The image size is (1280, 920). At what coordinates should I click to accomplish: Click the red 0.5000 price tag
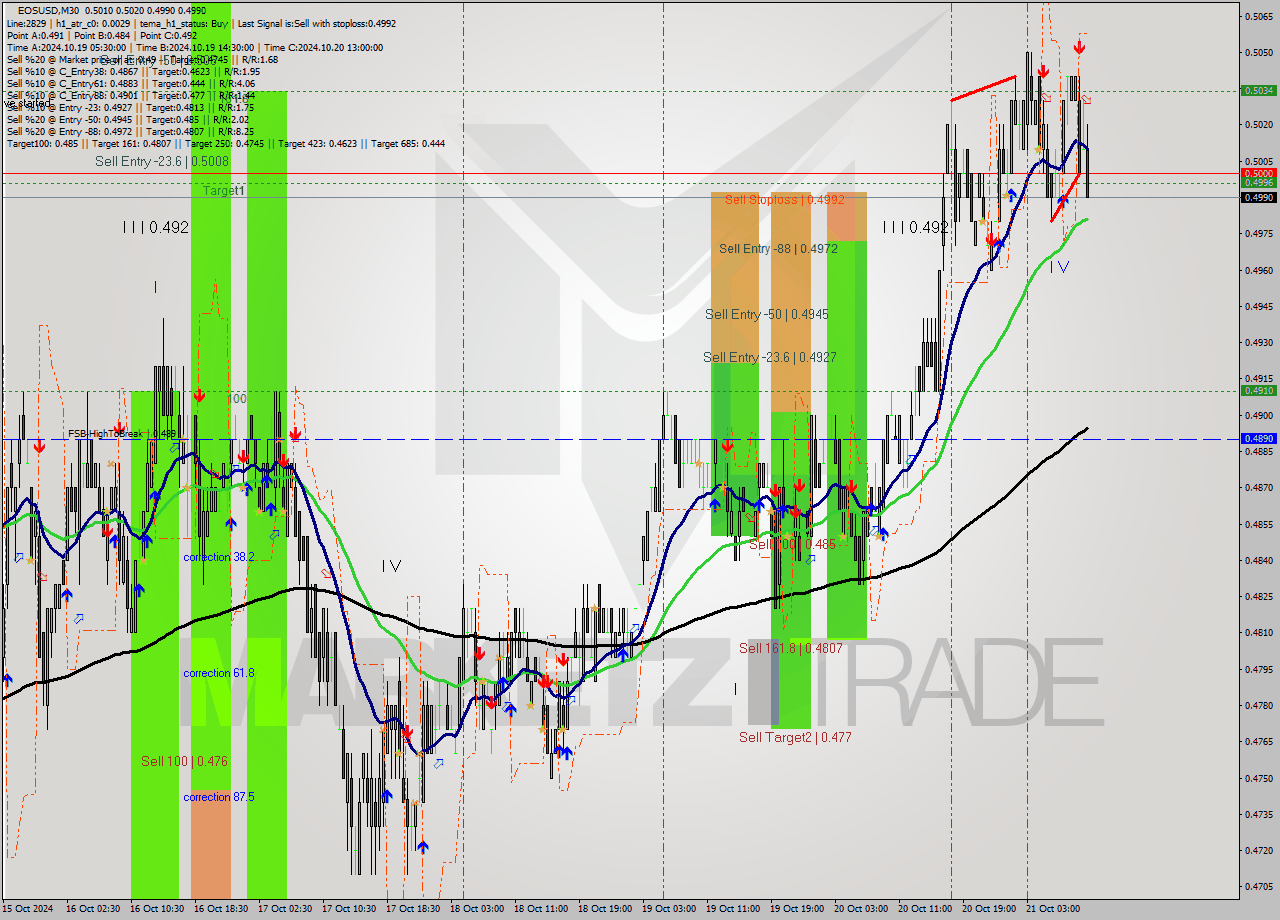coord(1258,173)
